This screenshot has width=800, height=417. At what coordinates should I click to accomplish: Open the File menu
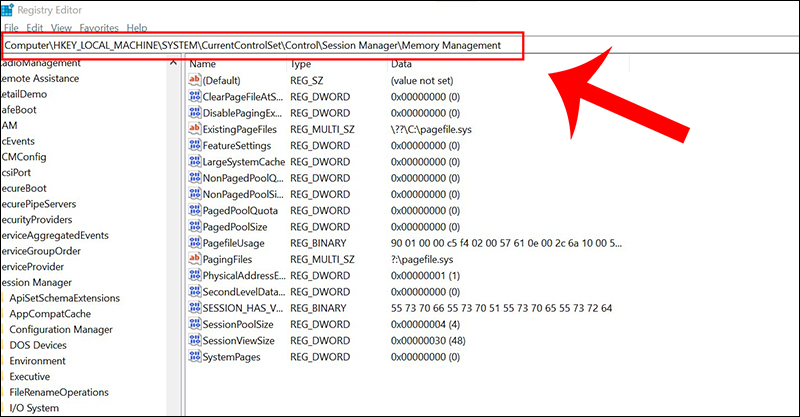pos(11,28)
